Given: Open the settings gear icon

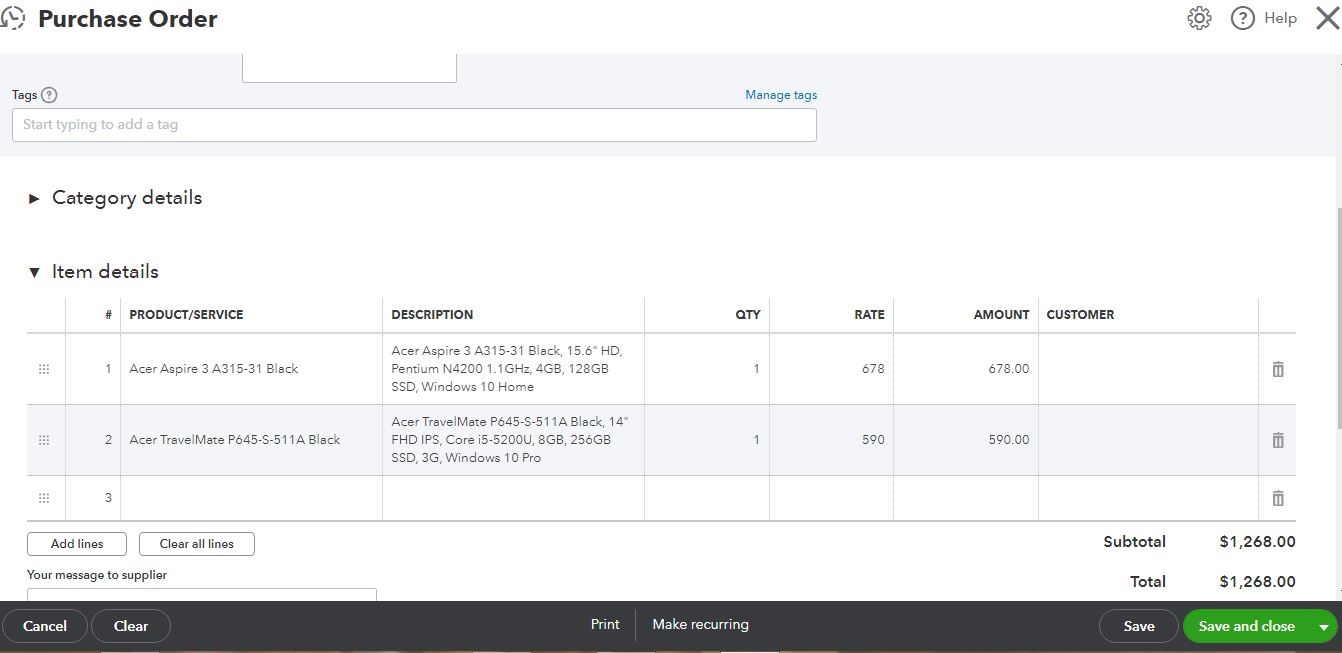Looking at the screenshot, I should click(1199, 18).
